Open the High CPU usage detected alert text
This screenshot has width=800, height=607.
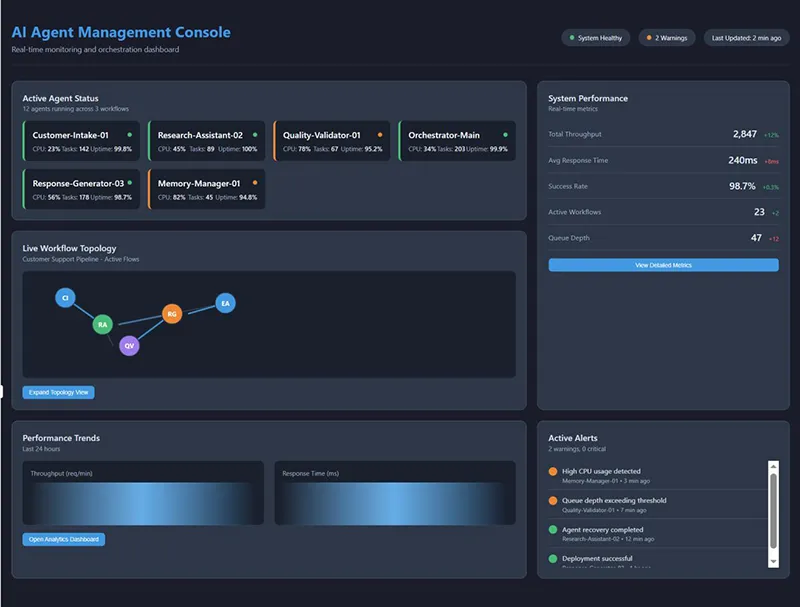(601, 471)
